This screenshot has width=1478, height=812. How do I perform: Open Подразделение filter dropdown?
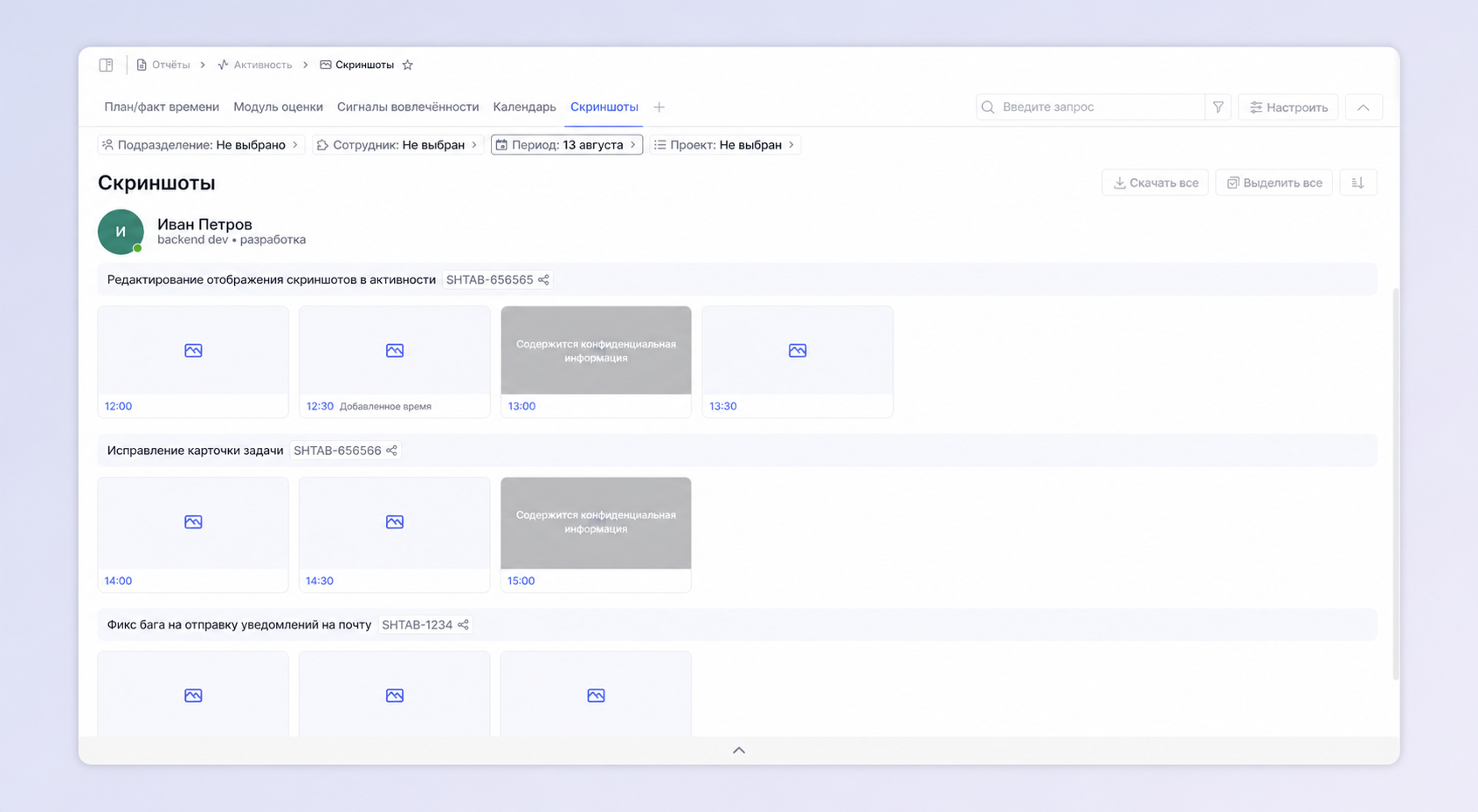[x=201, y=145]
